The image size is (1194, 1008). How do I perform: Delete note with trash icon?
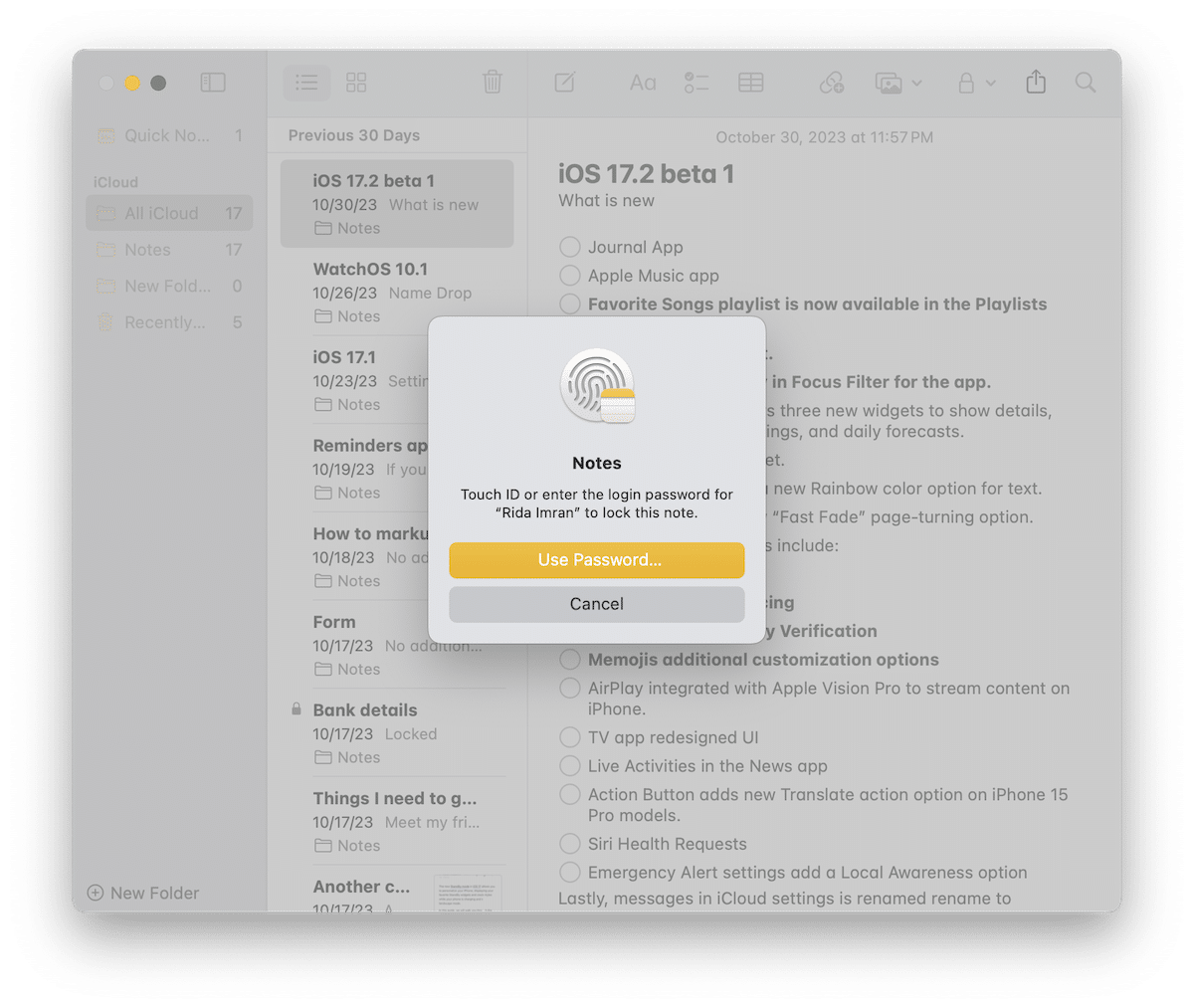click(x=493, y=83)
